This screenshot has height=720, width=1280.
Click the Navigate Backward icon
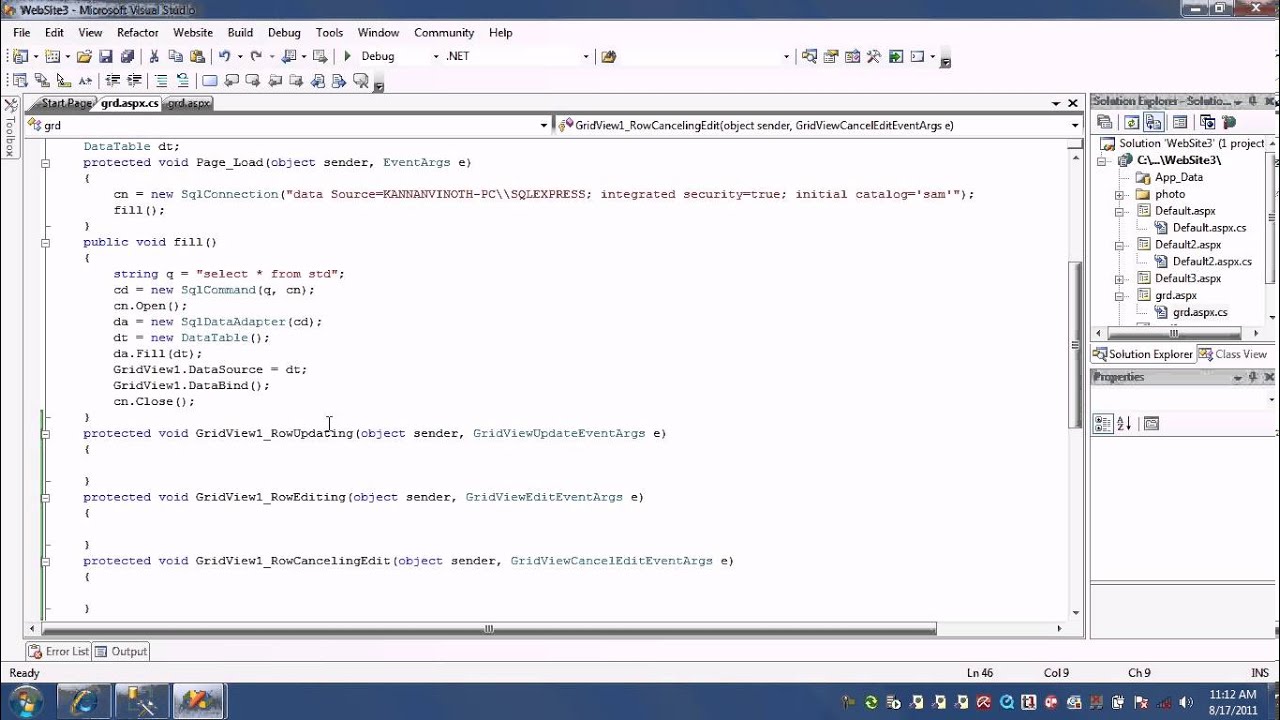tap(288, 56)
